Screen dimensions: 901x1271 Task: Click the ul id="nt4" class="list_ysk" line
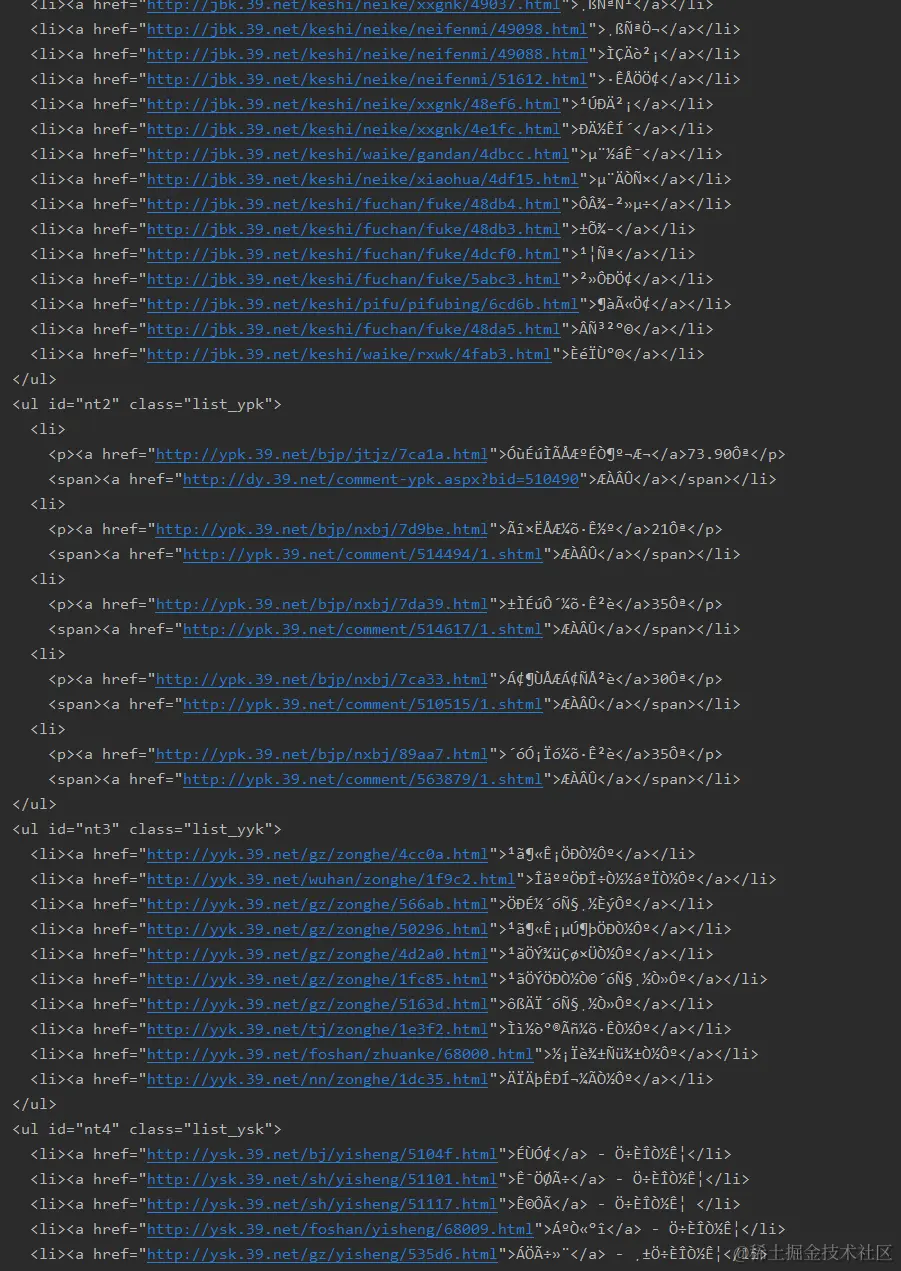pos(147,1129)
